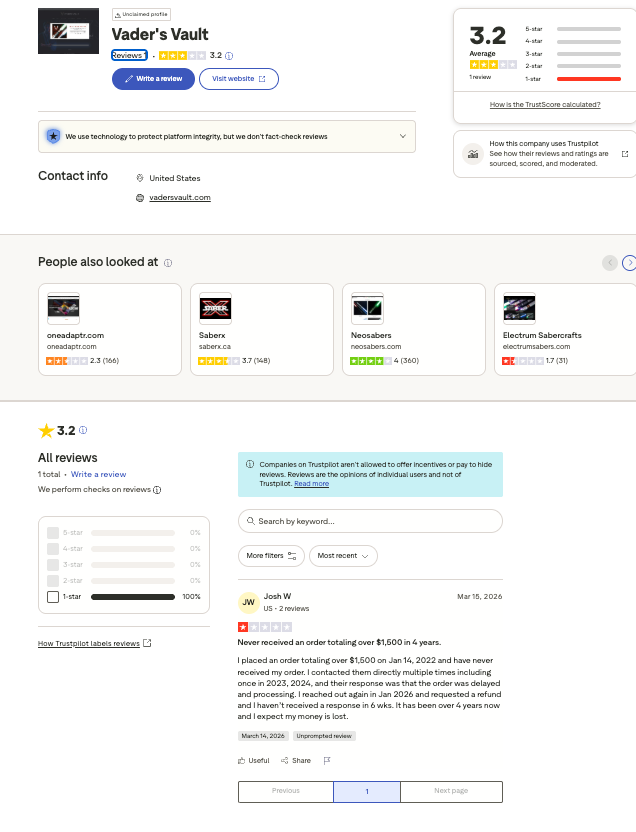The width and height of the screenshot is (636, 832).
Task: Open the vadersvault.com link
Action: click(180, 197)
